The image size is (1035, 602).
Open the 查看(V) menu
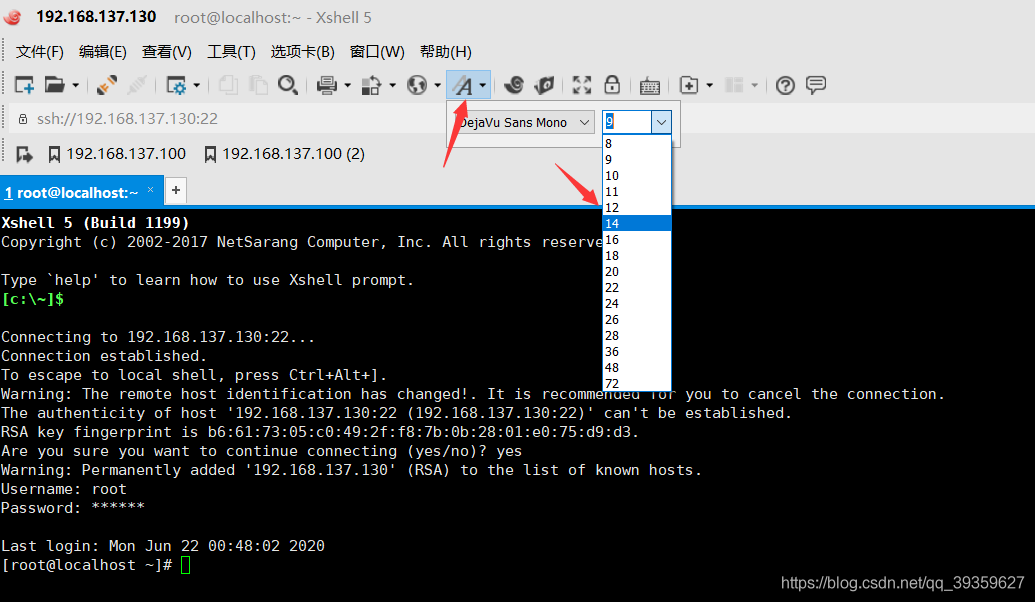pyautogui.click(x=166, y=51)
